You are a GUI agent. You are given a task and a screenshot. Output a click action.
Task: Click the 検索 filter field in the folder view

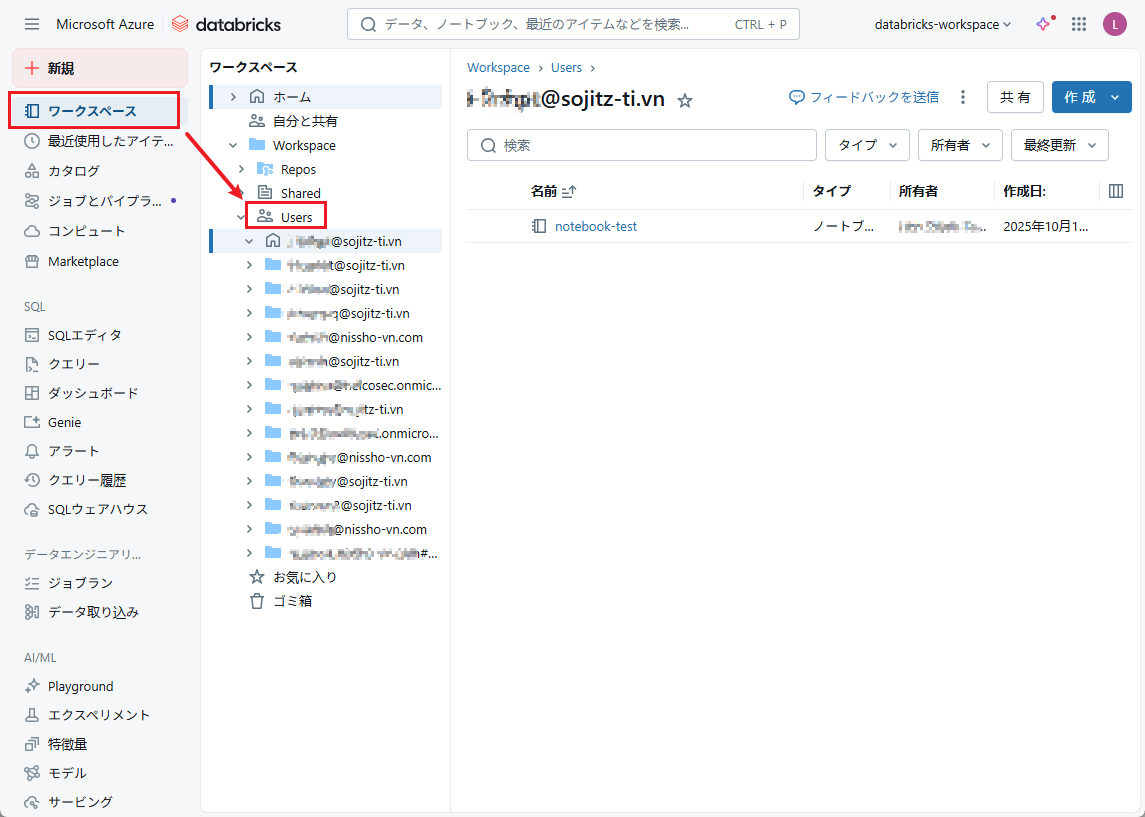point(642,145)
